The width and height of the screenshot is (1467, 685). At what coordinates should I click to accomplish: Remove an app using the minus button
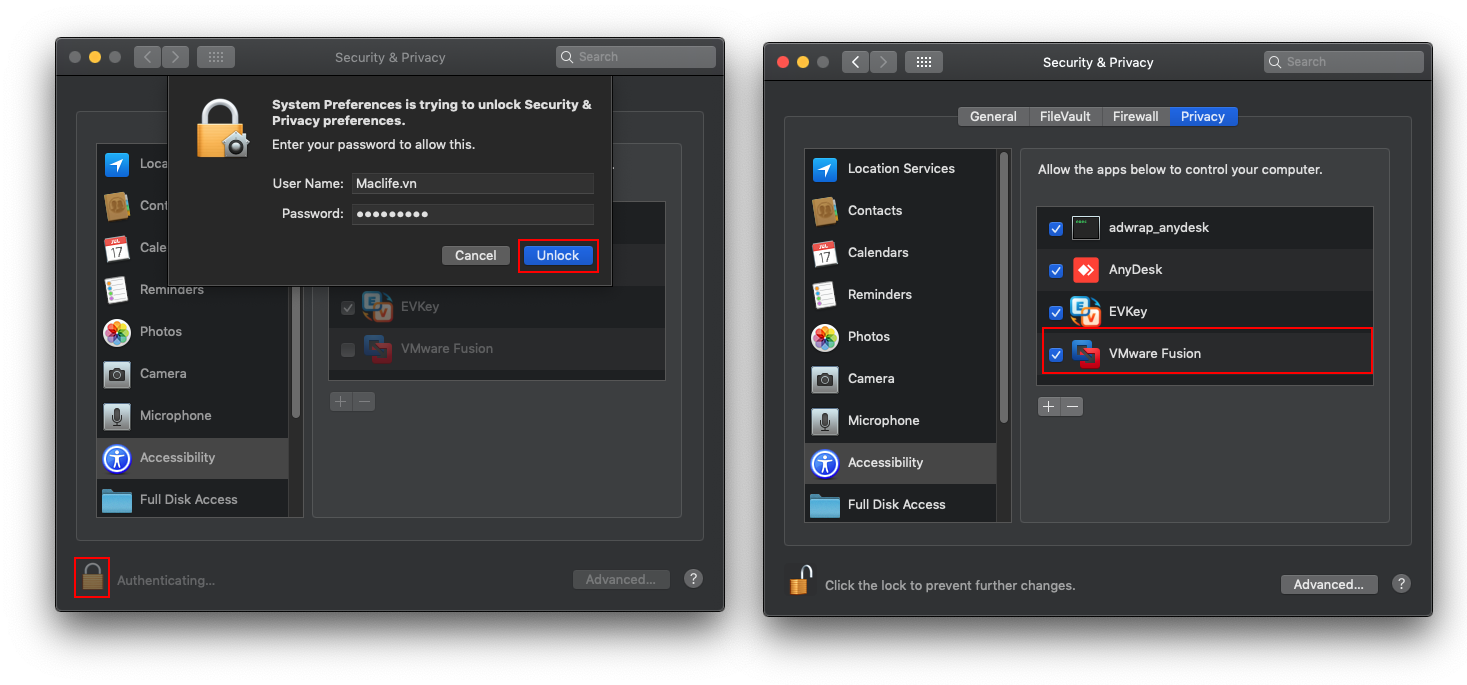click(1072, 406)
